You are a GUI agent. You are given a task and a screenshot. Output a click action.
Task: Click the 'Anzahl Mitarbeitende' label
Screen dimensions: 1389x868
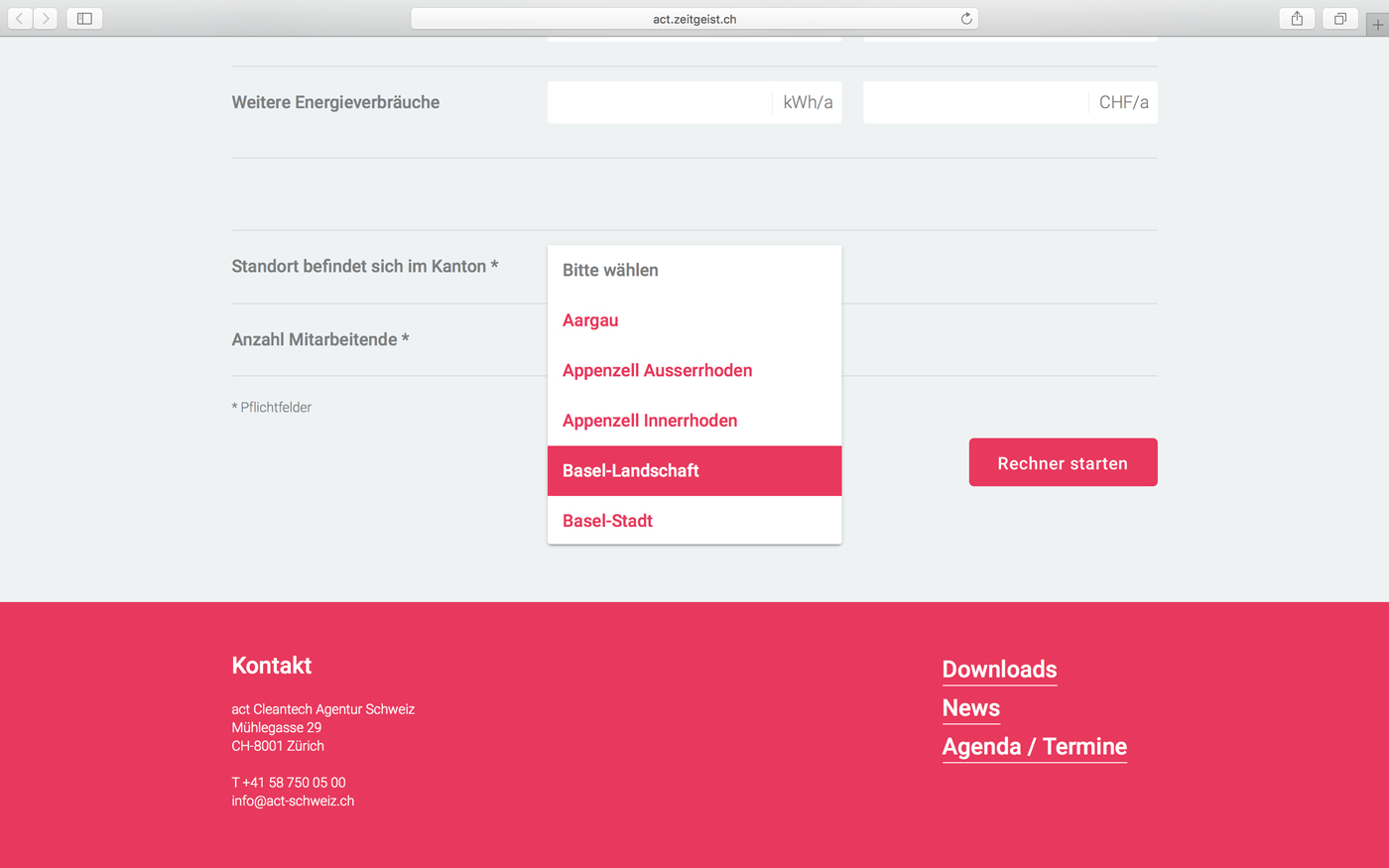coord(320,339)
